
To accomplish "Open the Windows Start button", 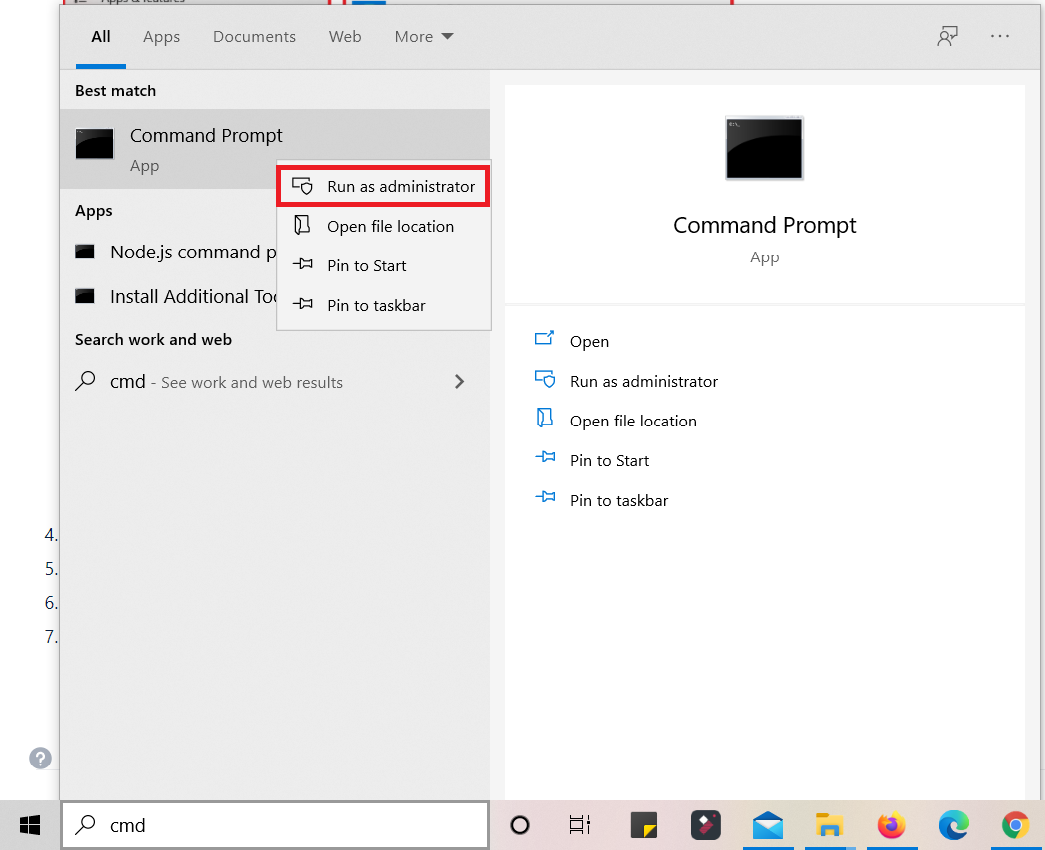I will [x=30, y=825].
